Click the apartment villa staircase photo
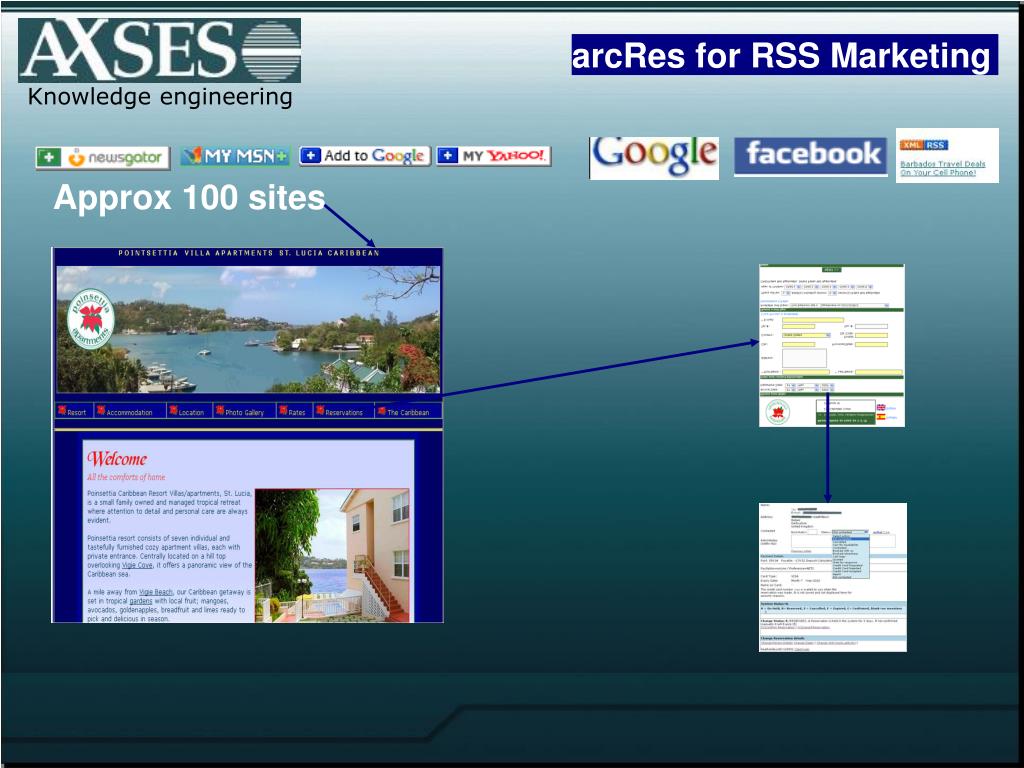Screen dimensions: 1024x768 pos(332,555)
